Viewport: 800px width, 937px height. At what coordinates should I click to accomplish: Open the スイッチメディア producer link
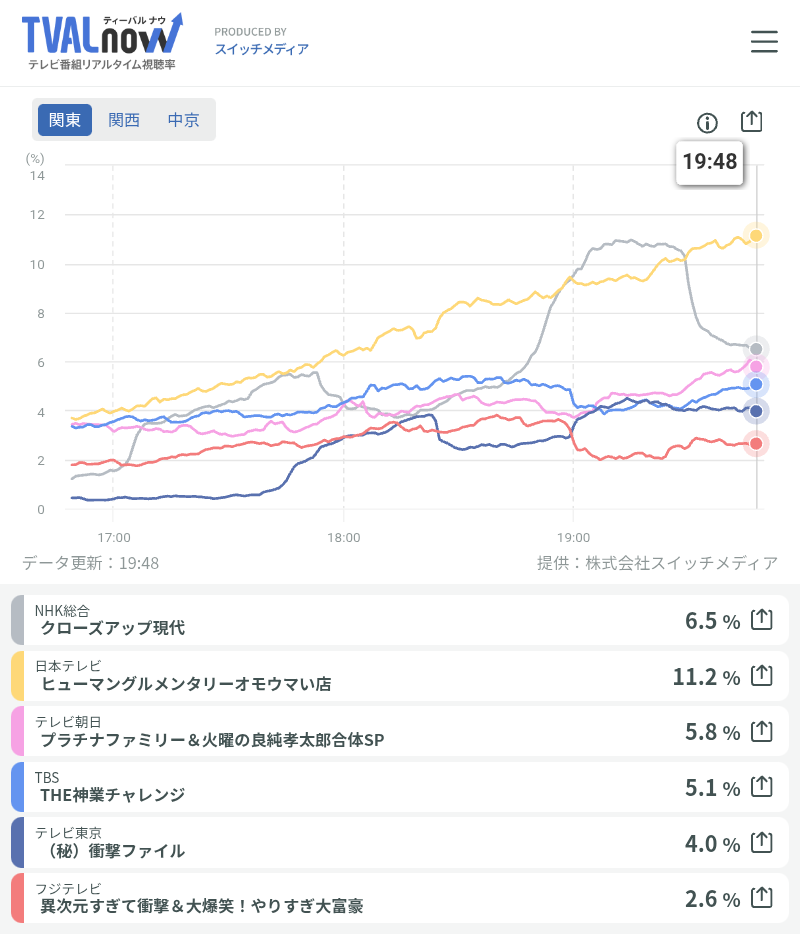point(261,49)
